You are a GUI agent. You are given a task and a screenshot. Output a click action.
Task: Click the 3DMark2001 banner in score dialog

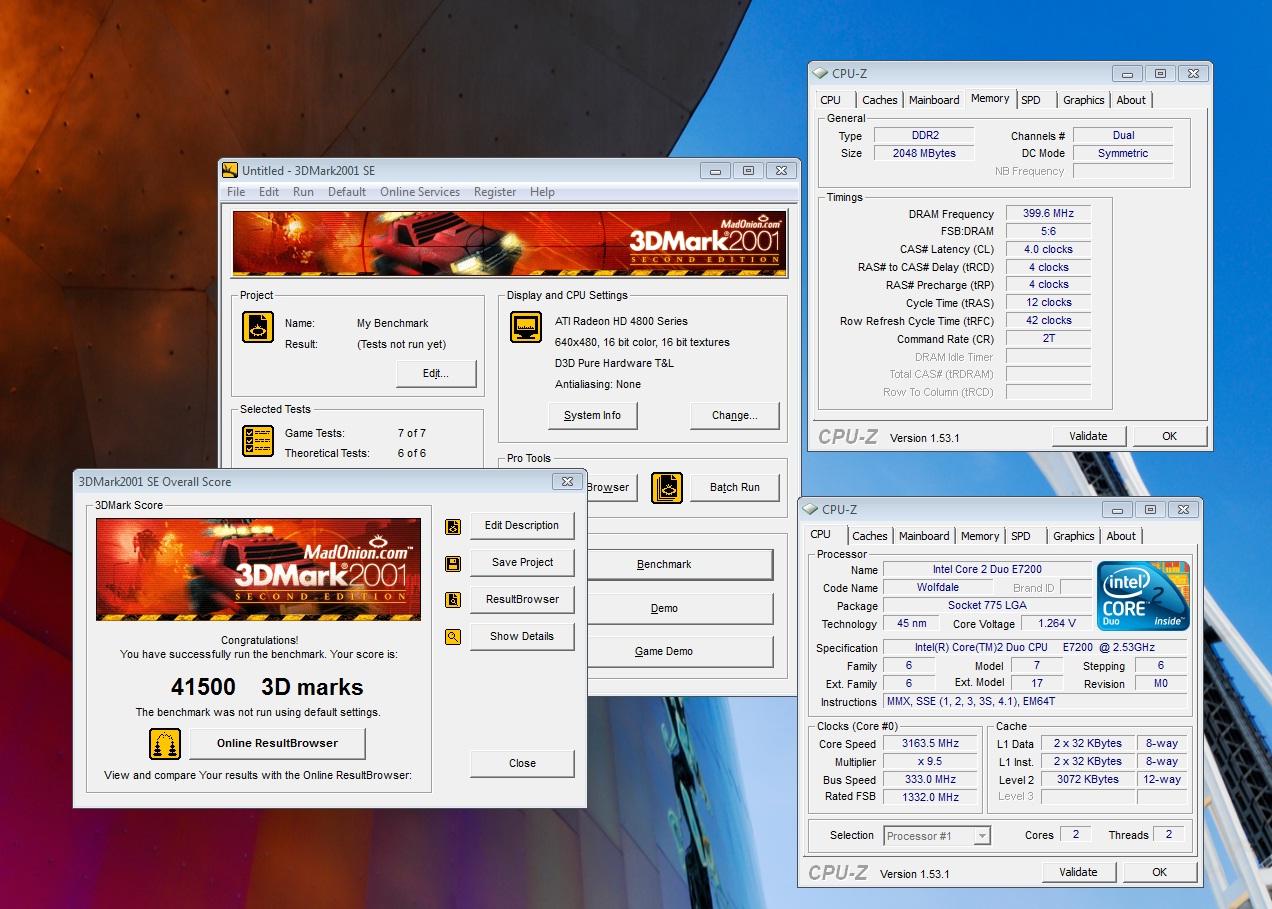pos(258,569)
